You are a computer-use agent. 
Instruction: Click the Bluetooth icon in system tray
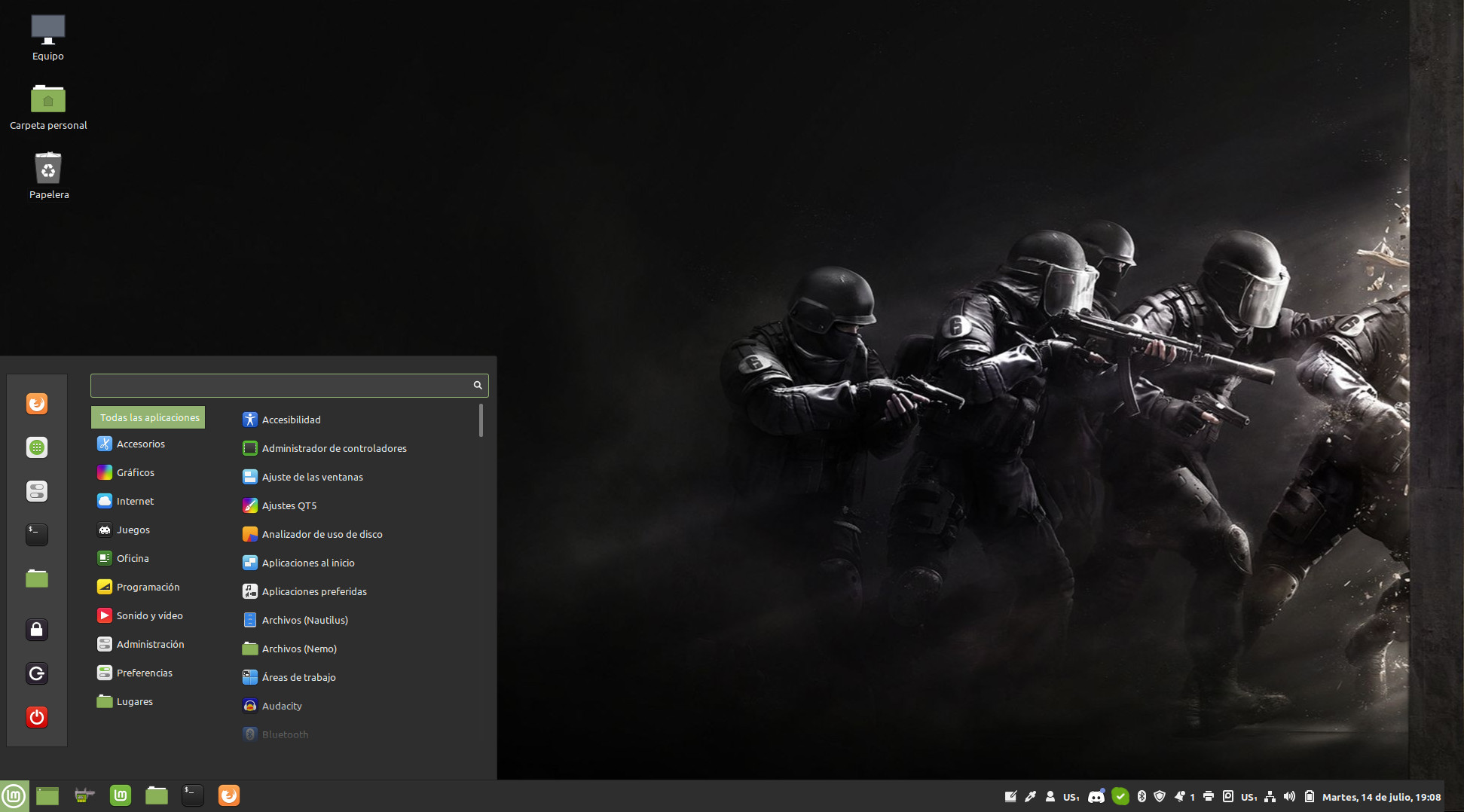click(x=1141, y=796)
